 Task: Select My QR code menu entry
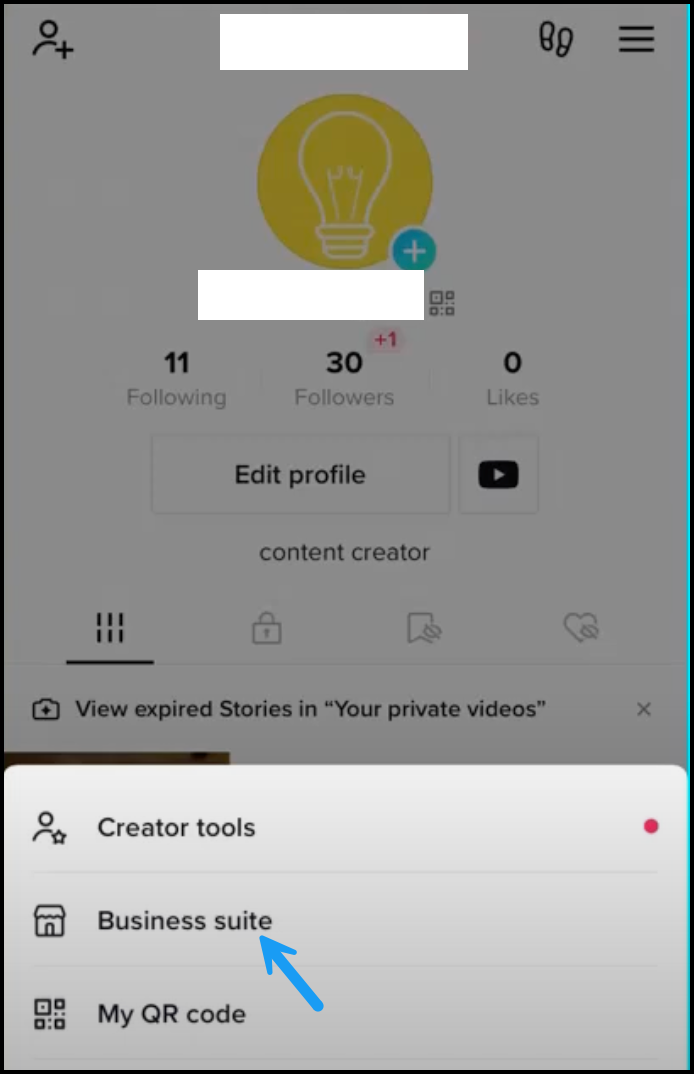pyautogui.click(x=345, y=1014)
